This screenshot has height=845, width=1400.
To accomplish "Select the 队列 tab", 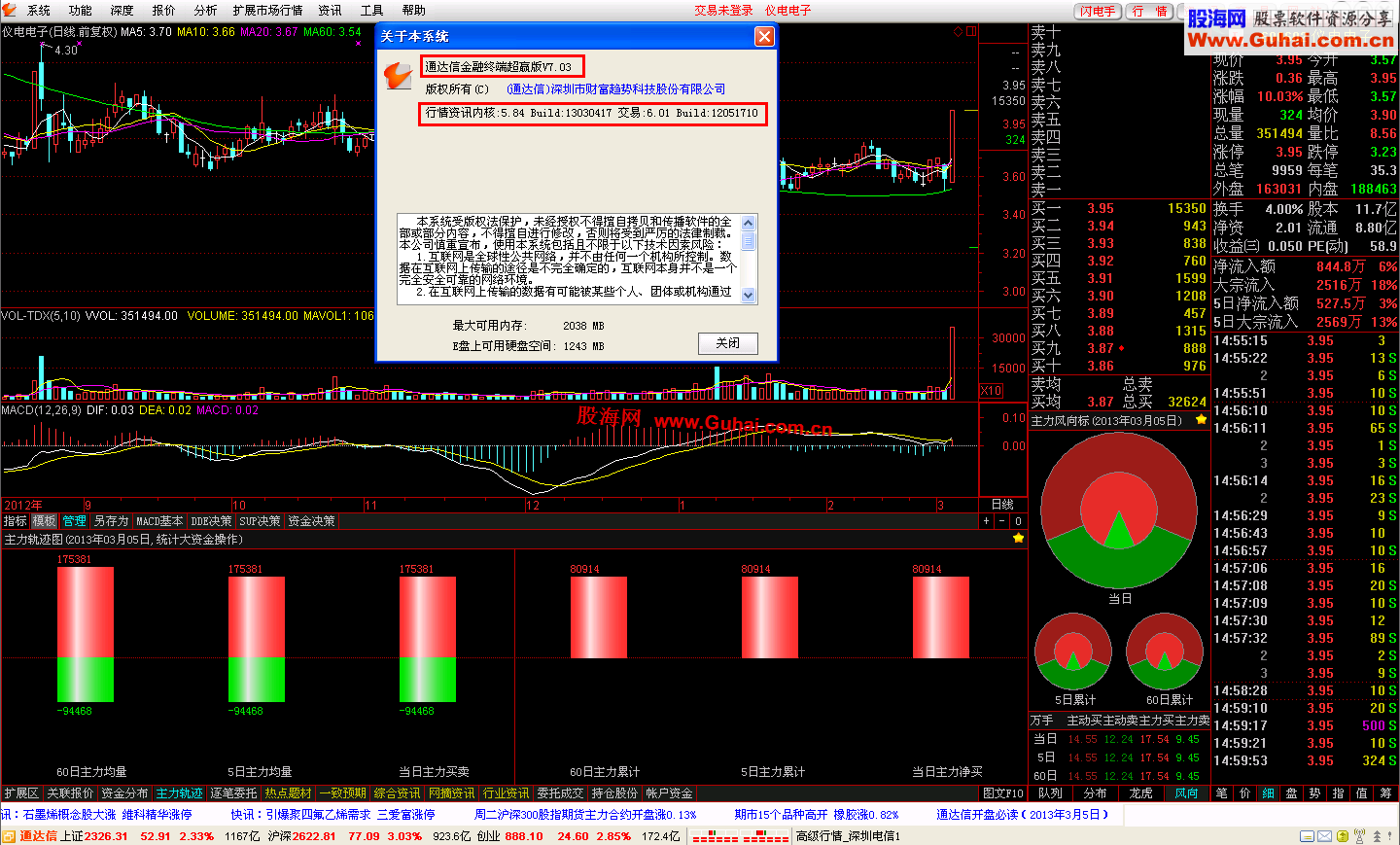I will point(1050,793).
